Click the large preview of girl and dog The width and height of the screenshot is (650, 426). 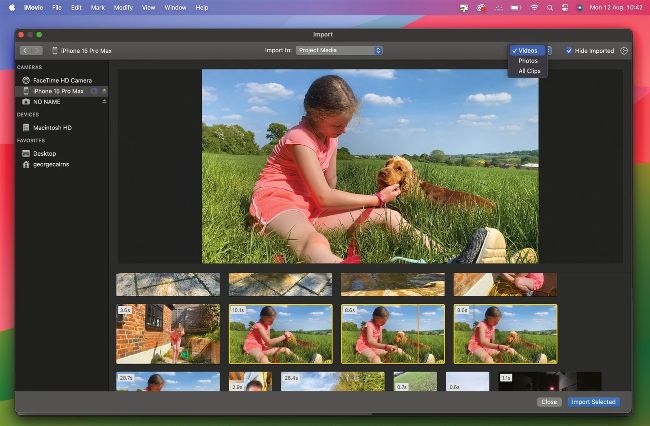[370, 166]
